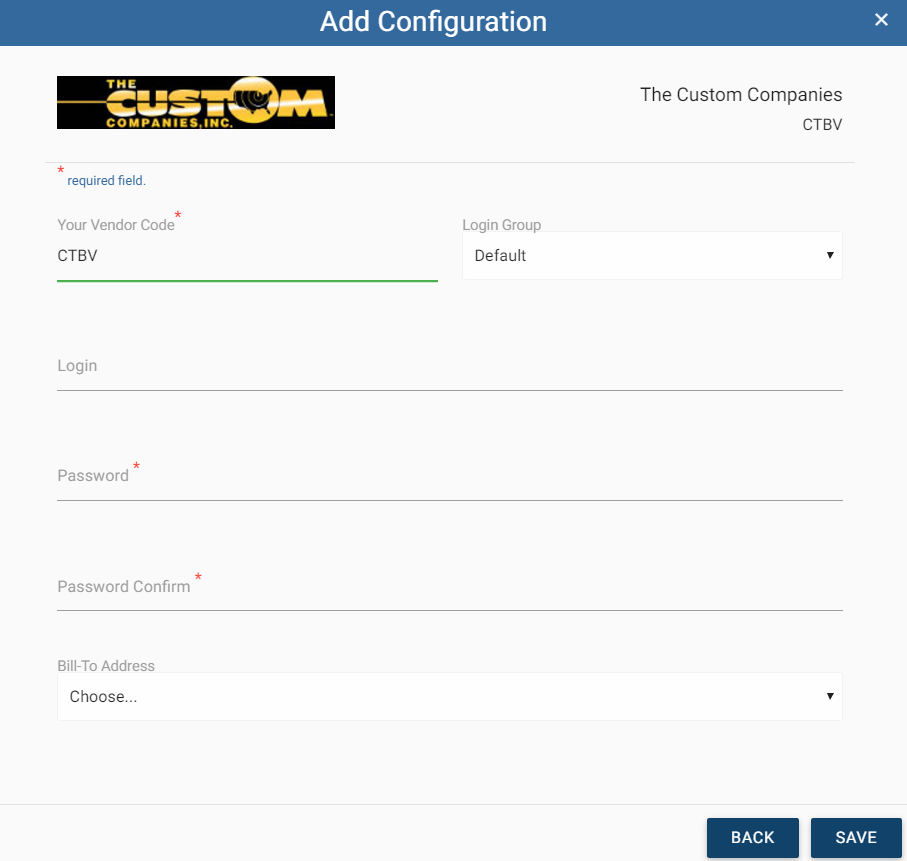Click the red asterisk beside Your Vendor Code

click(x=178, y=216)
